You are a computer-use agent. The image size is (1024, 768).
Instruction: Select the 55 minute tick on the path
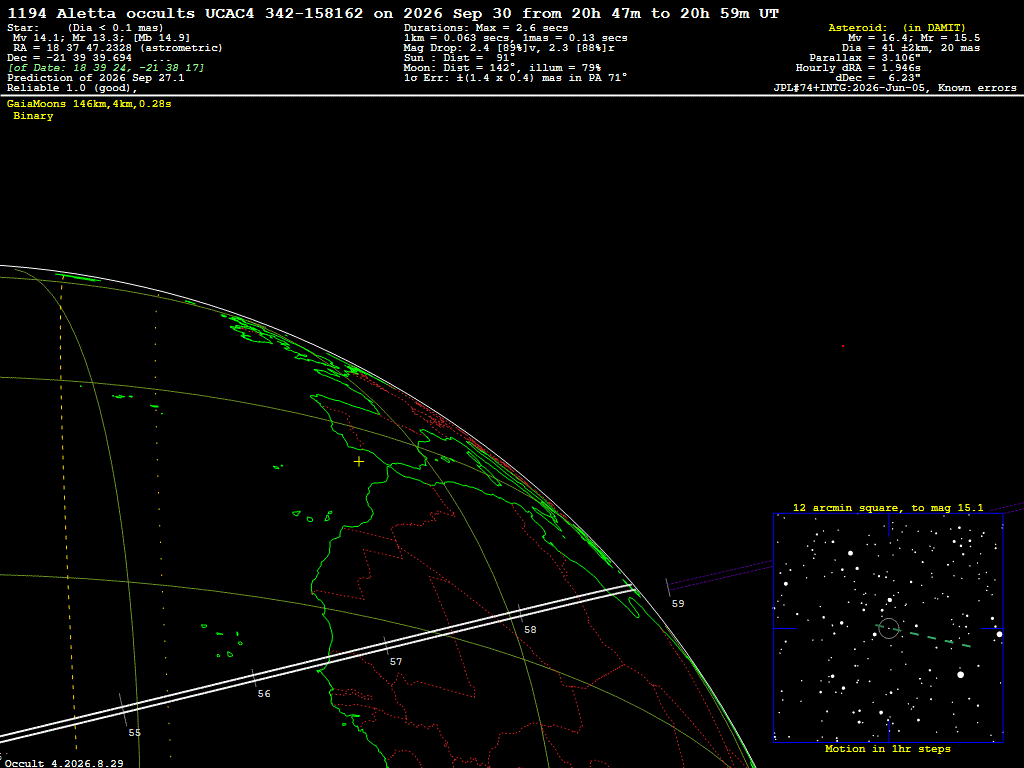coord(123,710)
